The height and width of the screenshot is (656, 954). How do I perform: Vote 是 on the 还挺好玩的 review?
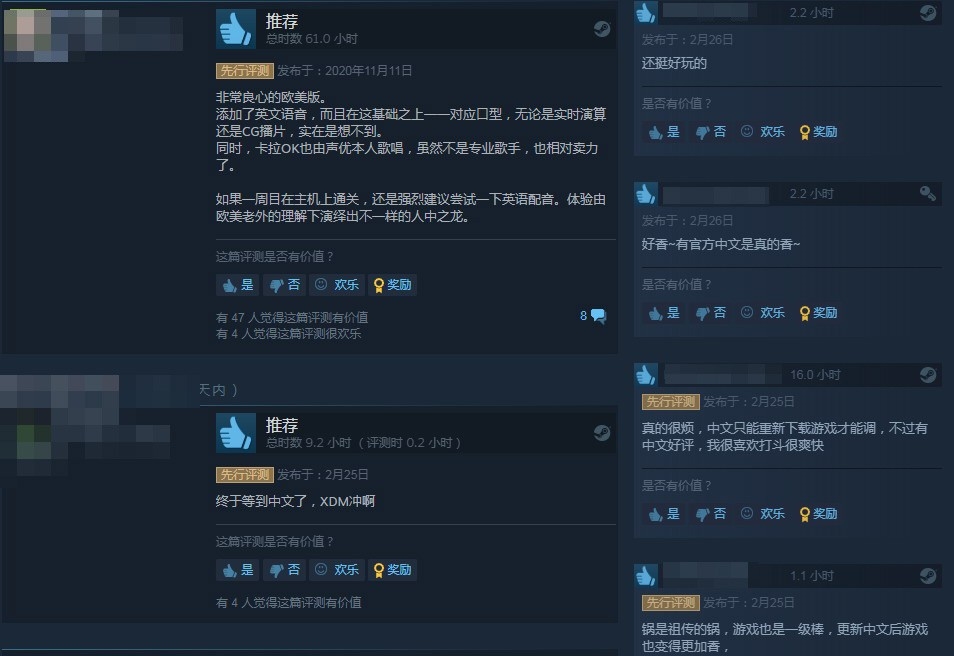point(664,131)
